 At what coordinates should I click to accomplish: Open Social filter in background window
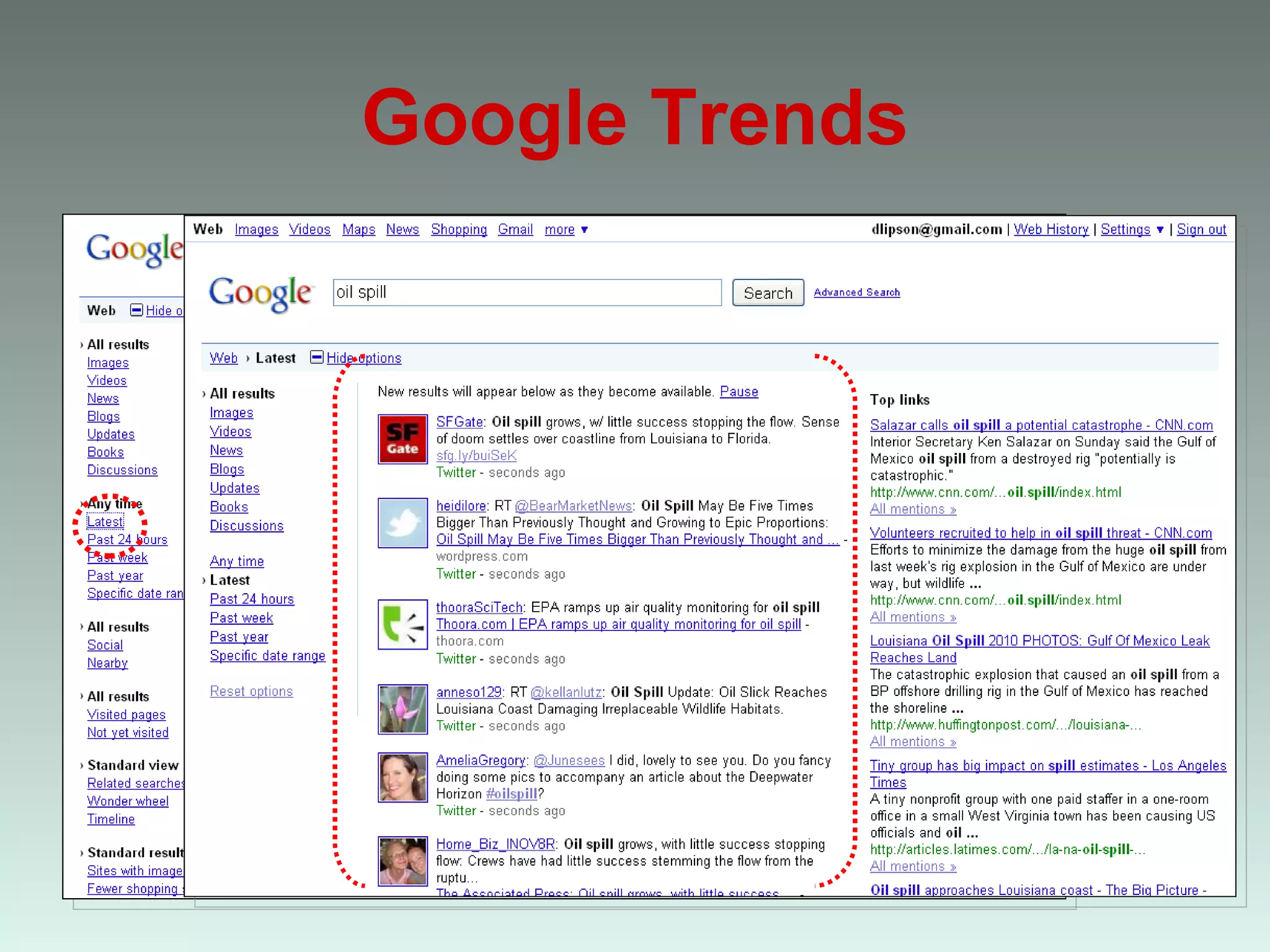pyautogui.click(x=105, y=645)
